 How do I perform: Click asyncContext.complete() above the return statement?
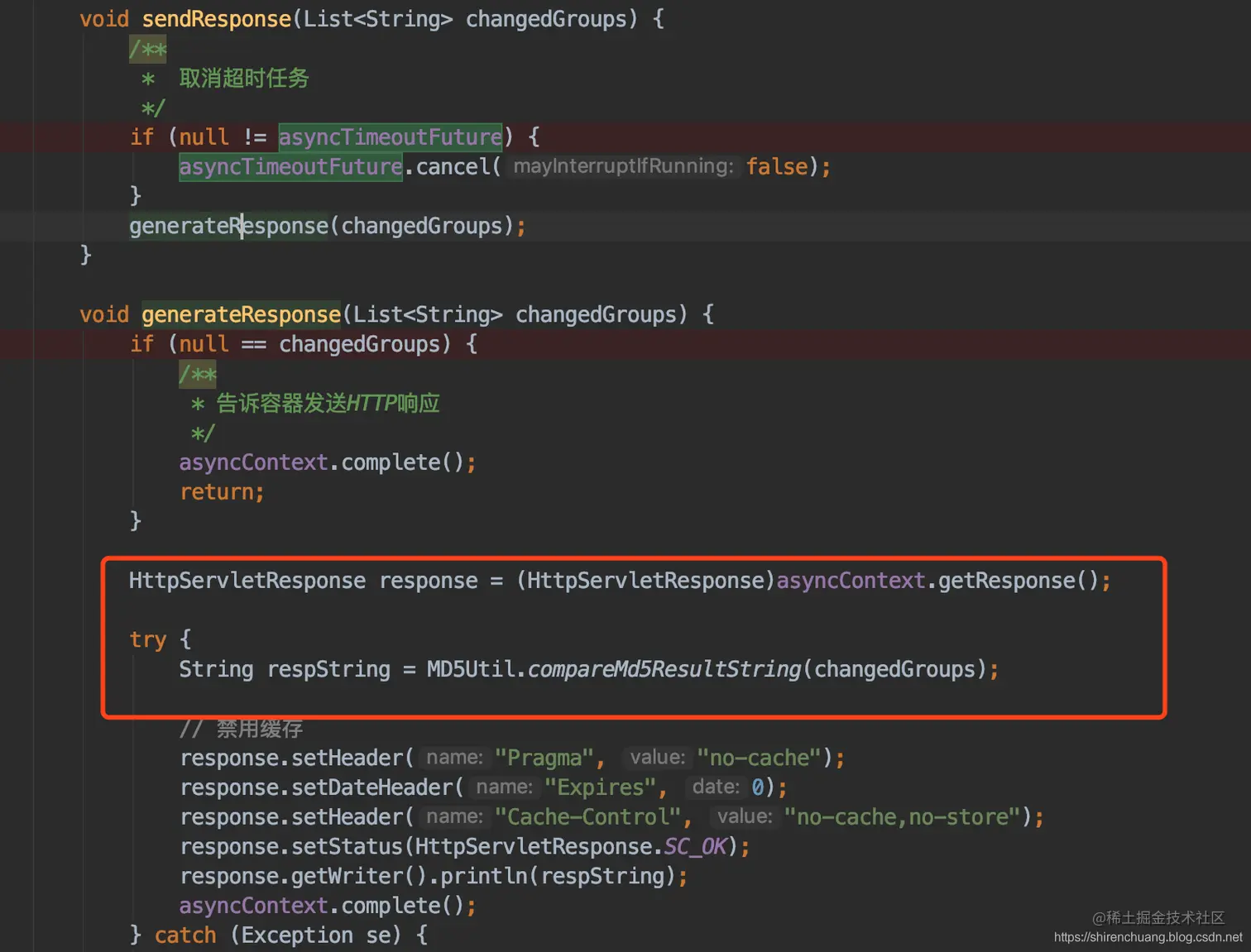tap(328, 462)
